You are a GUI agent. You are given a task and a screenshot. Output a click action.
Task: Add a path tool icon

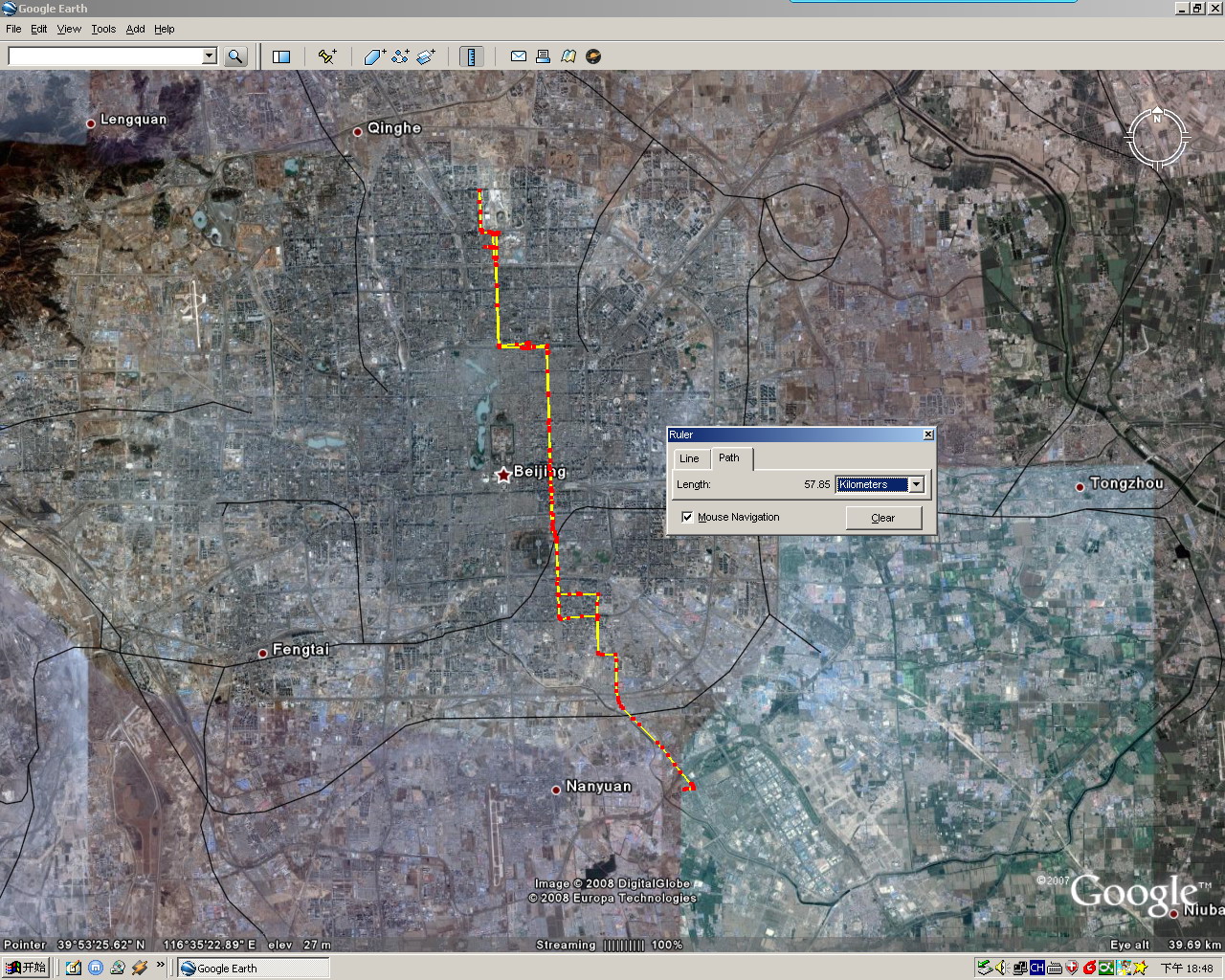click(400, 56)
